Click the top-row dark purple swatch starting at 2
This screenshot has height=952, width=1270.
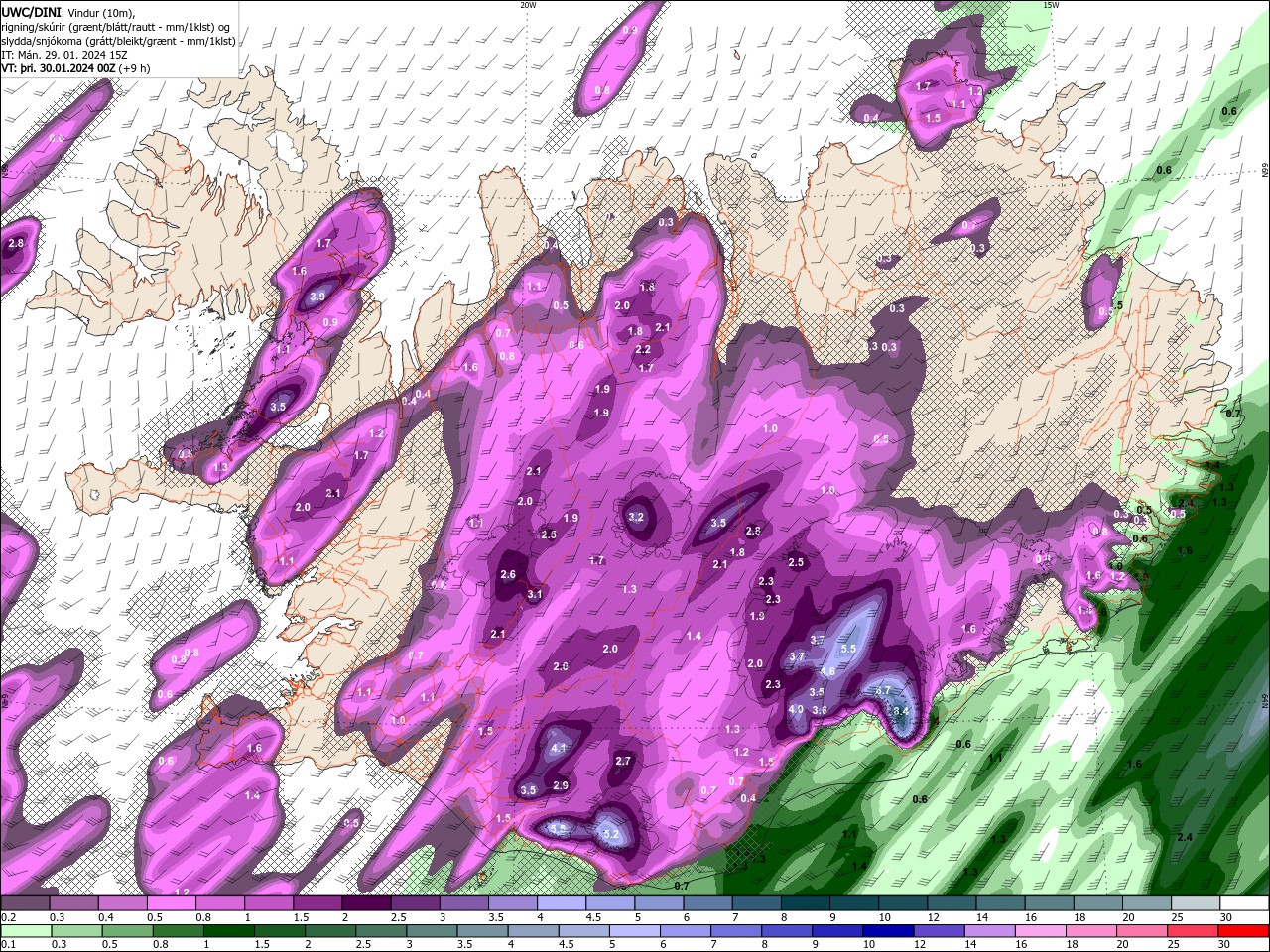(x=366, y=903)
